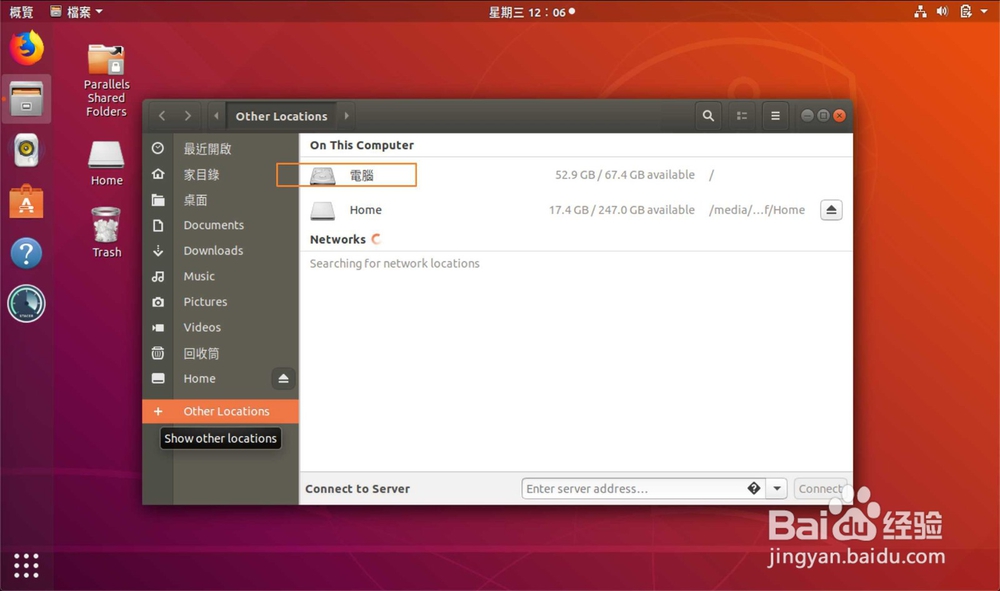The width and height of the screenshot is (1000, 591).
Task: Click the server address help diamond icon
Action: point(754,488)
